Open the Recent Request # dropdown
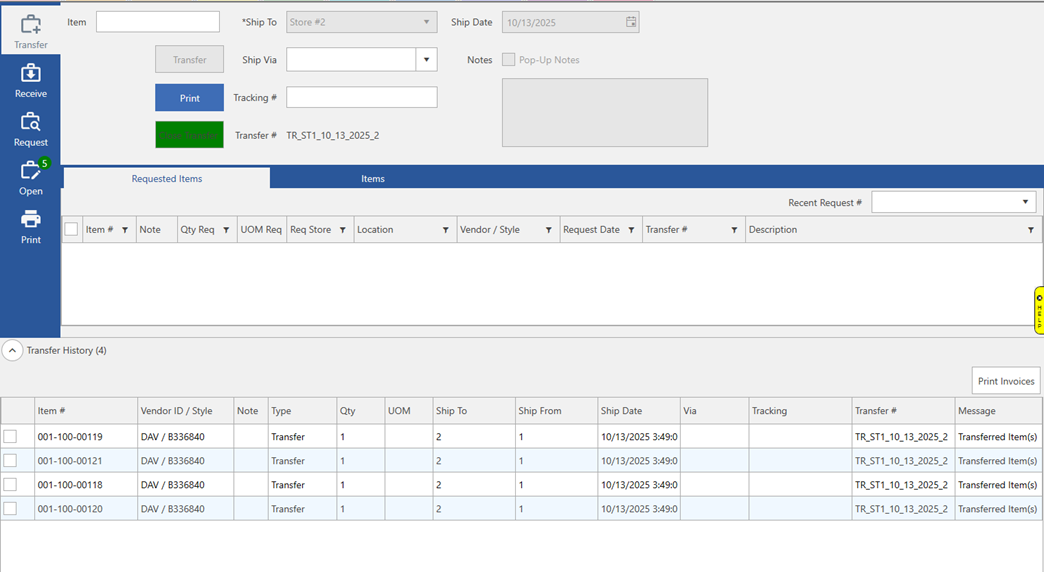This screenshot has width=1044, height=572. [x=1025, y=203]
